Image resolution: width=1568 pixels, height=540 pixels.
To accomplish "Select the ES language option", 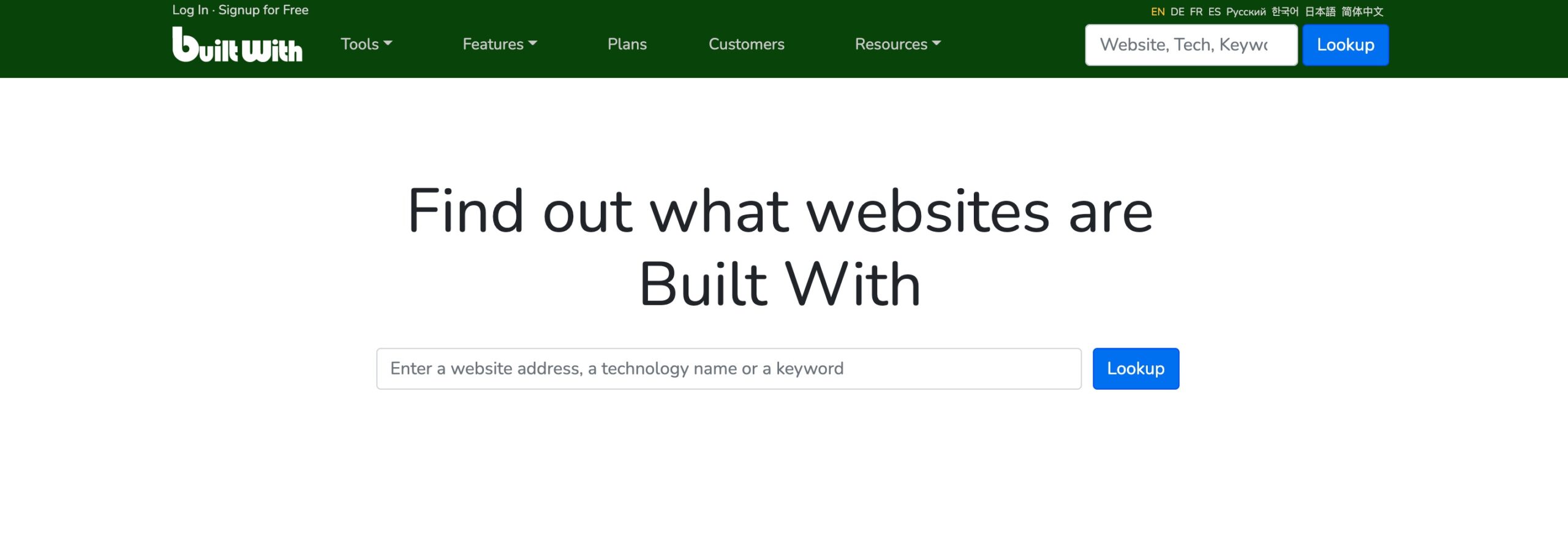I will [1215, 11].
